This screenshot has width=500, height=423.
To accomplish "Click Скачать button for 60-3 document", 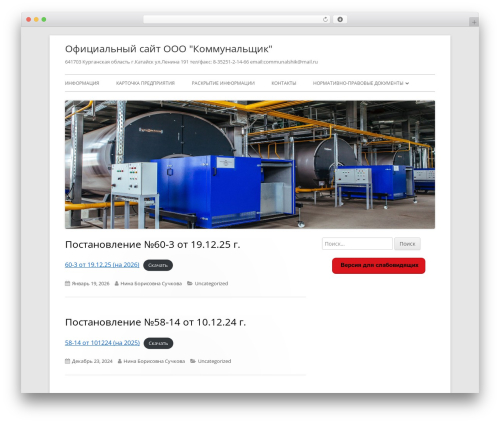I will (158, 265).
